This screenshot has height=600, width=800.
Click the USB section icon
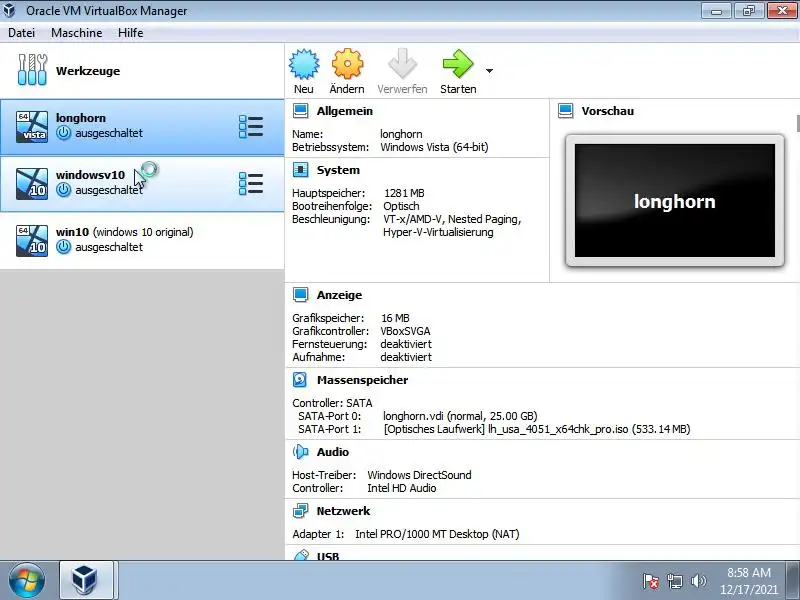[302, 555]
